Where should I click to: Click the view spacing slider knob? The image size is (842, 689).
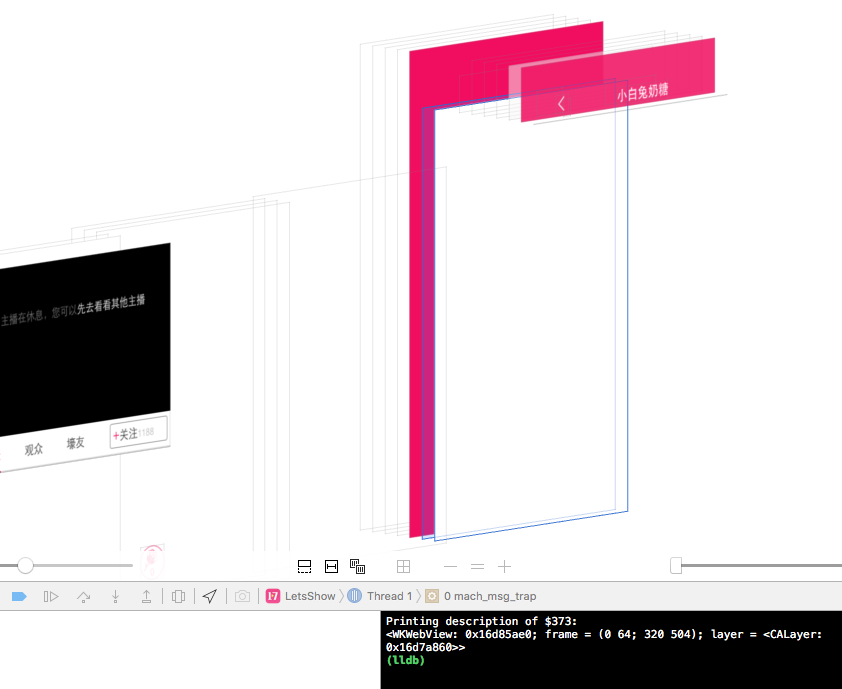25,566
